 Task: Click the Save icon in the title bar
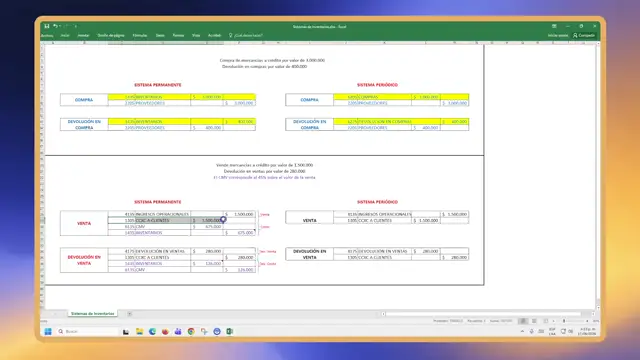pos(47,26)
